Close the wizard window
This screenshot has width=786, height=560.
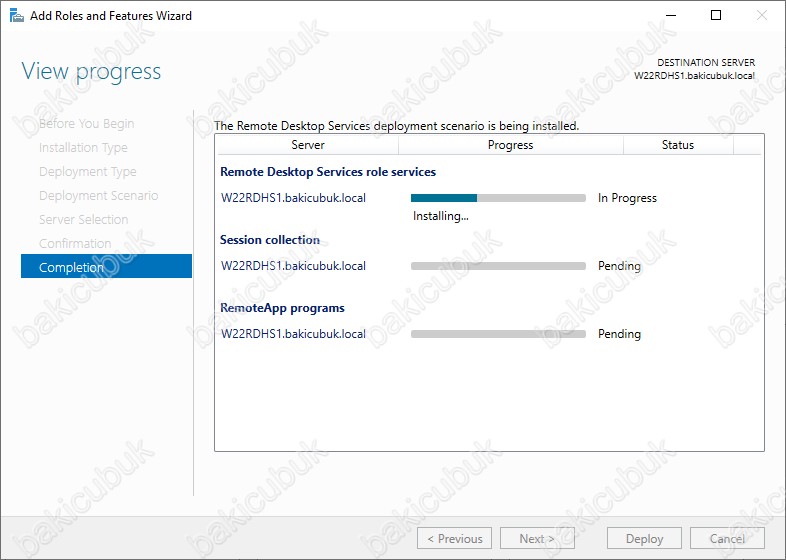click(761, 16)
